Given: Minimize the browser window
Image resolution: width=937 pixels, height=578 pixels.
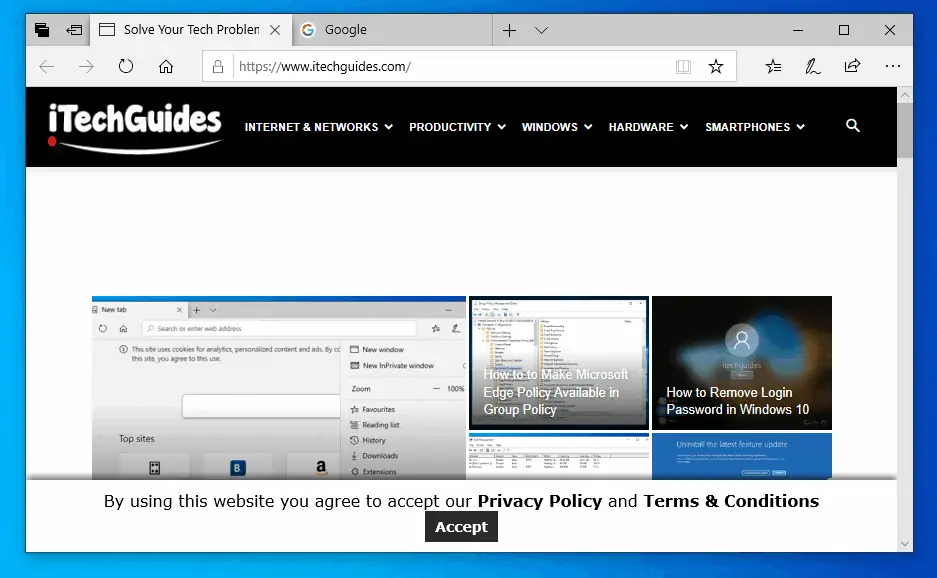Looking at the screenshot, I should coord(798,30).
